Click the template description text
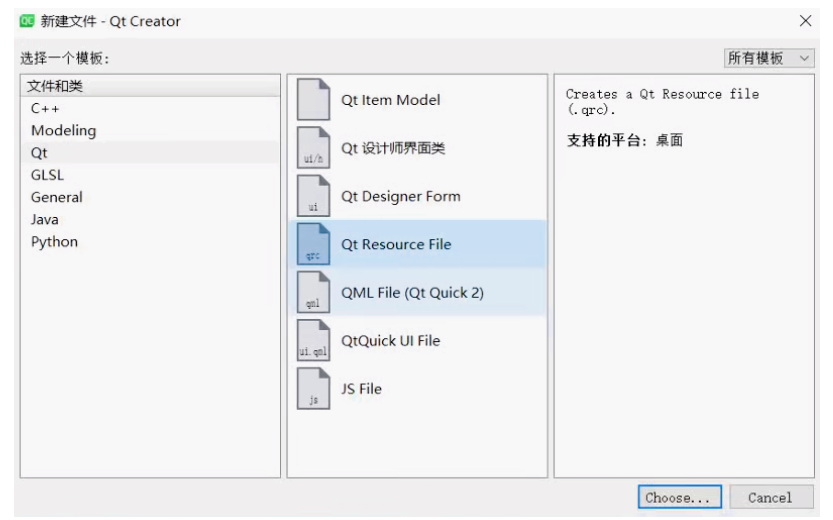Screen dimensions: 833x520 point(662,102)
